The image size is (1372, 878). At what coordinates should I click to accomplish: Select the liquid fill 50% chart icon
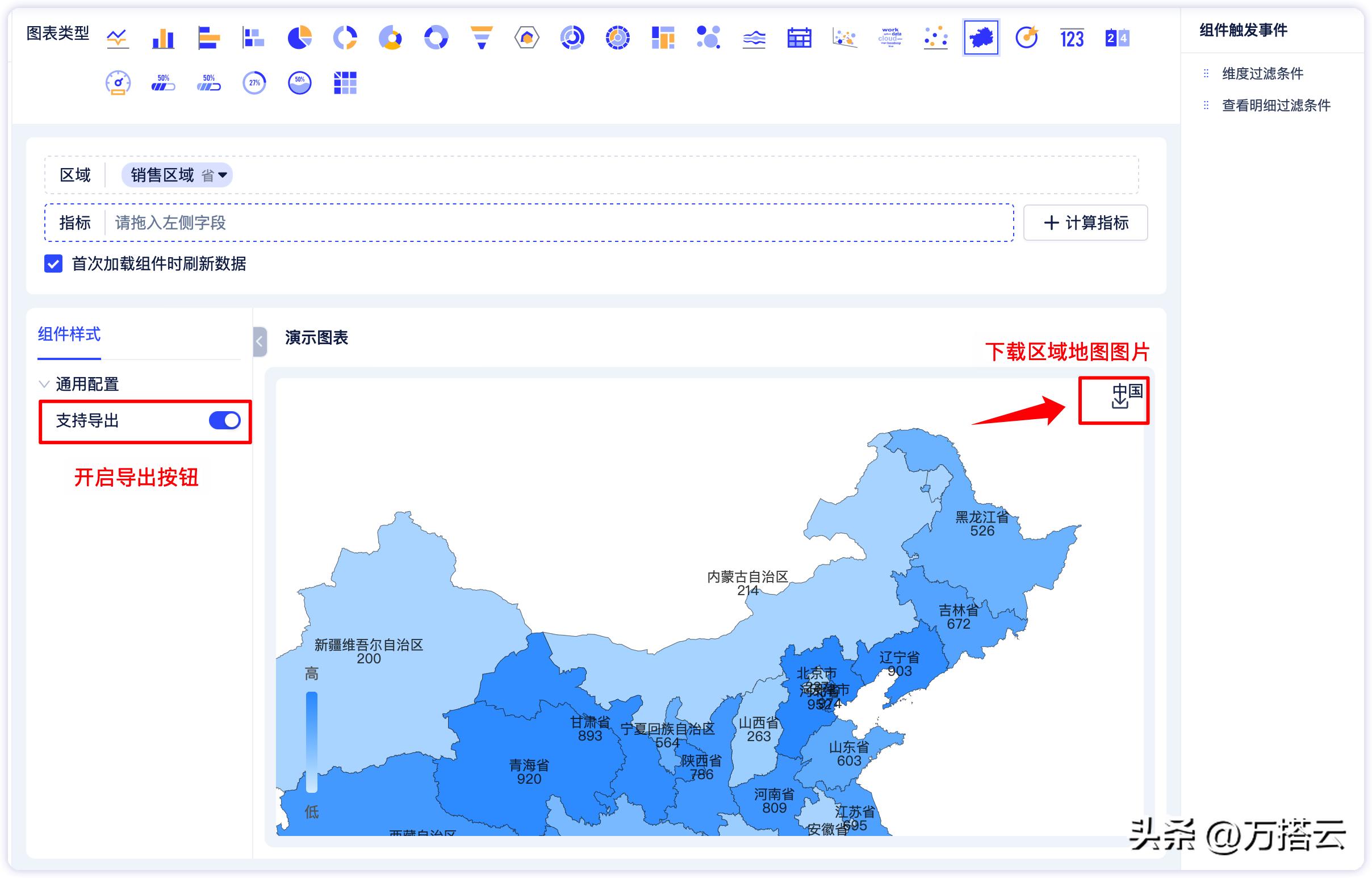[299, 83]
